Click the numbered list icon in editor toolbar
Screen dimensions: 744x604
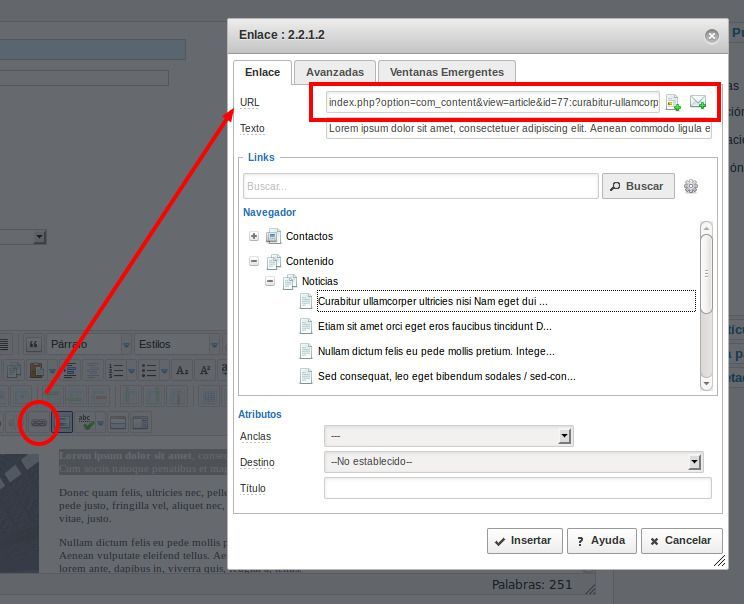pyautogui.click(x=116, y=370)
